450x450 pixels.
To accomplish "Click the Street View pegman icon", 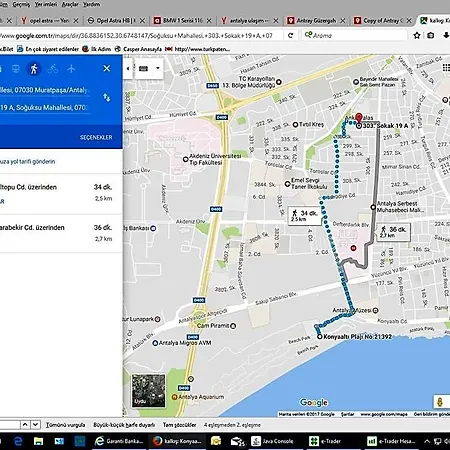I will pyautogui.click(x=440, y=402).
